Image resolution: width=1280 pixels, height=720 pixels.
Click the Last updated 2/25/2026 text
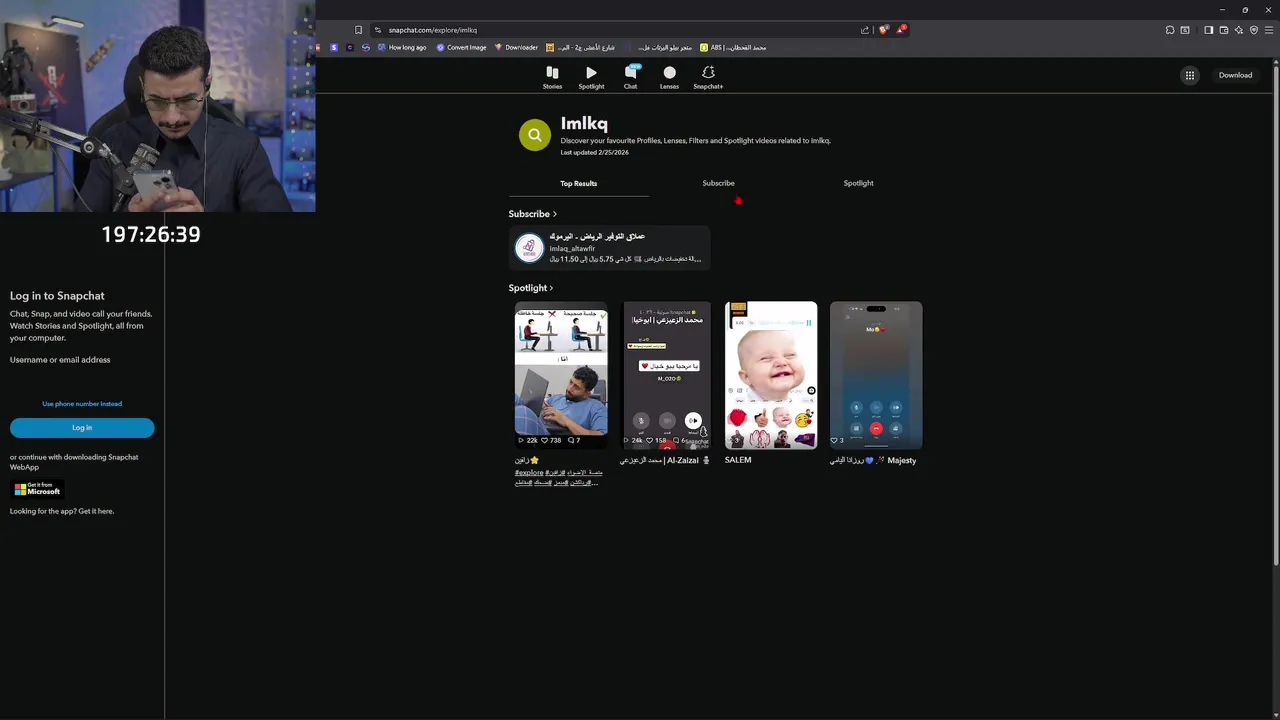click(x=594, y=152)
